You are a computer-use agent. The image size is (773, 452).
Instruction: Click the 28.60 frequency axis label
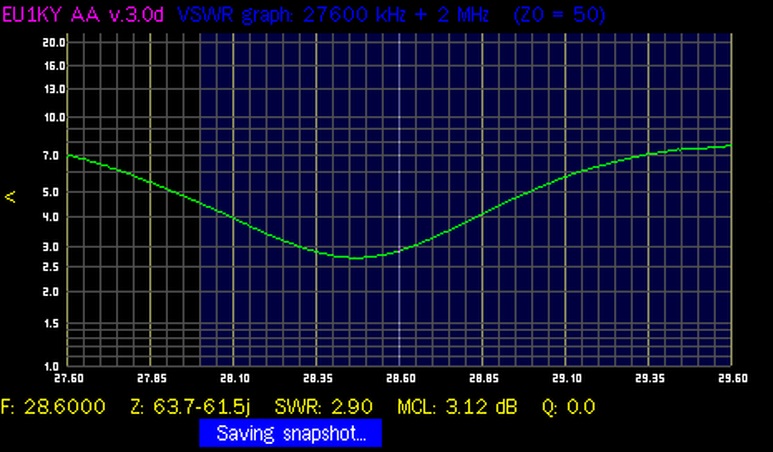point(400,379)
